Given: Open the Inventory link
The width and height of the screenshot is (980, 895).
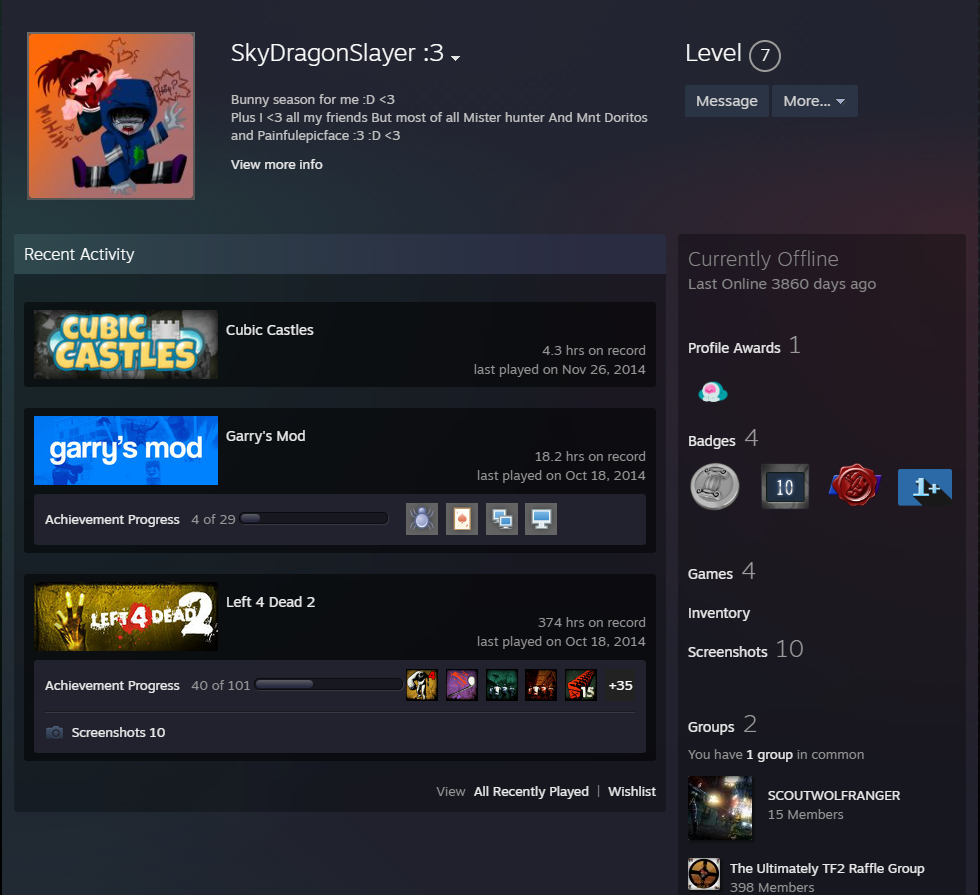Looking at the screenshot, I should pyautogui.click(x=719, y=613).
